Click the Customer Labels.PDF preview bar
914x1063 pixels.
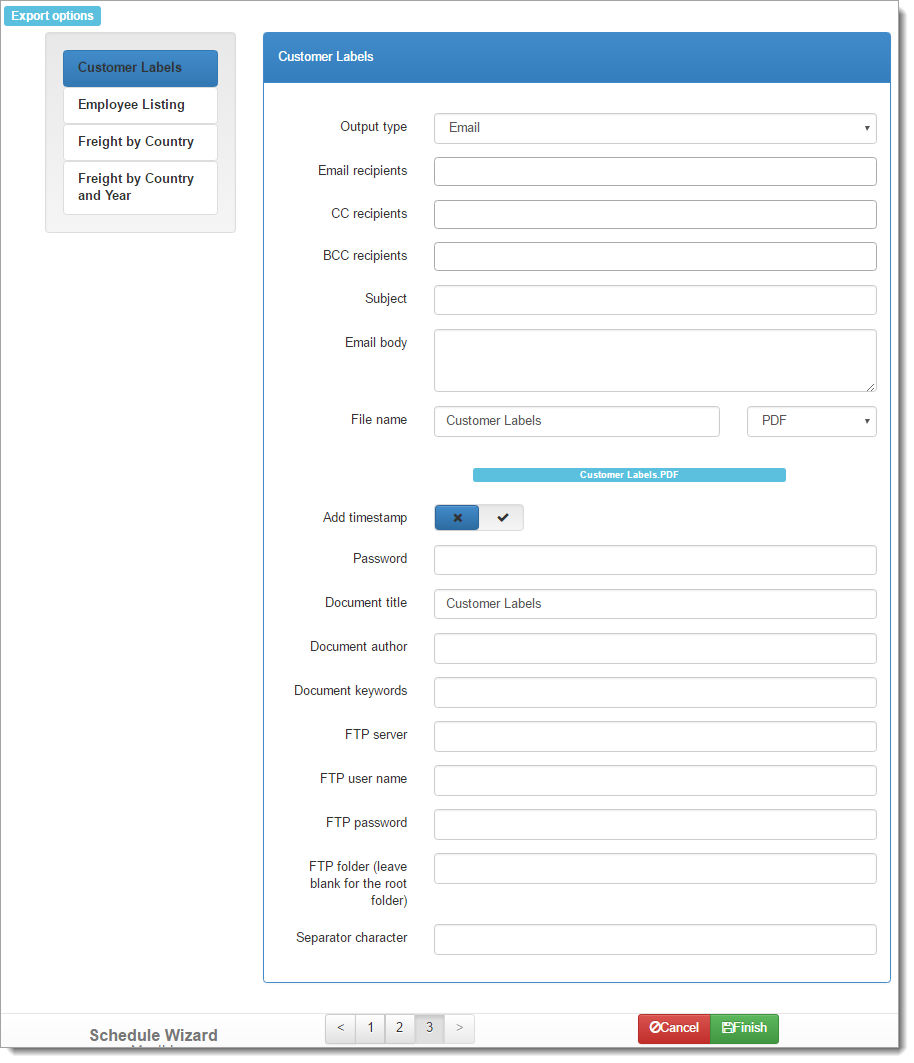(629, 475)
